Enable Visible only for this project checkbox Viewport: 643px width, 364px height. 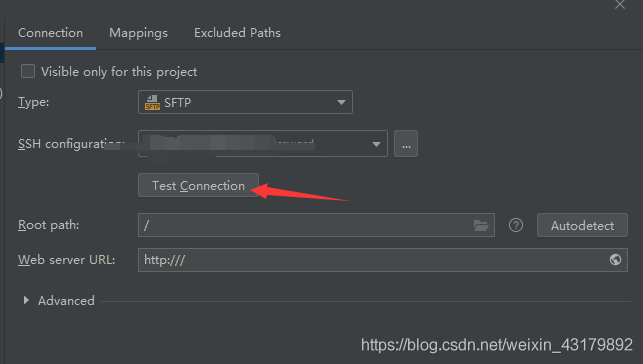point(28,71)
